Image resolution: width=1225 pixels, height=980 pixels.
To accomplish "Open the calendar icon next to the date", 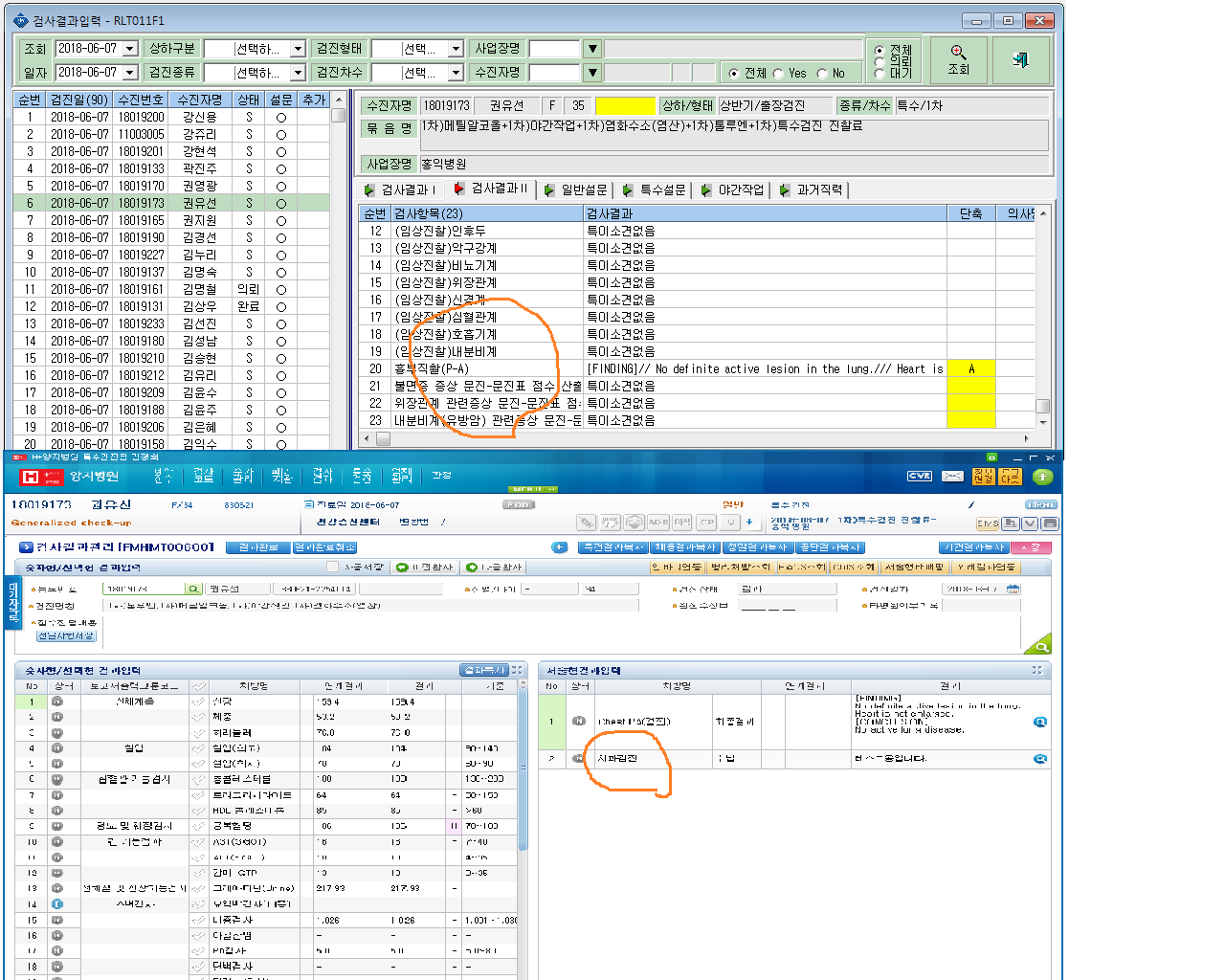I will 1013,589.
